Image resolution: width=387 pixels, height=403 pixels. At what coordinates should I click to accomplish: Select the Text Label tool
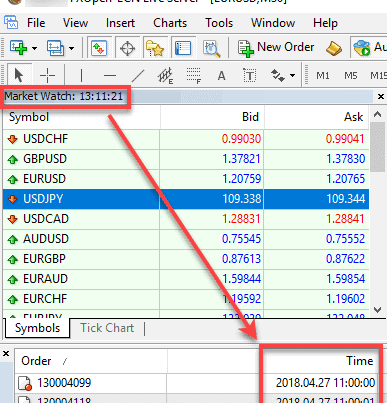(250, 75)
